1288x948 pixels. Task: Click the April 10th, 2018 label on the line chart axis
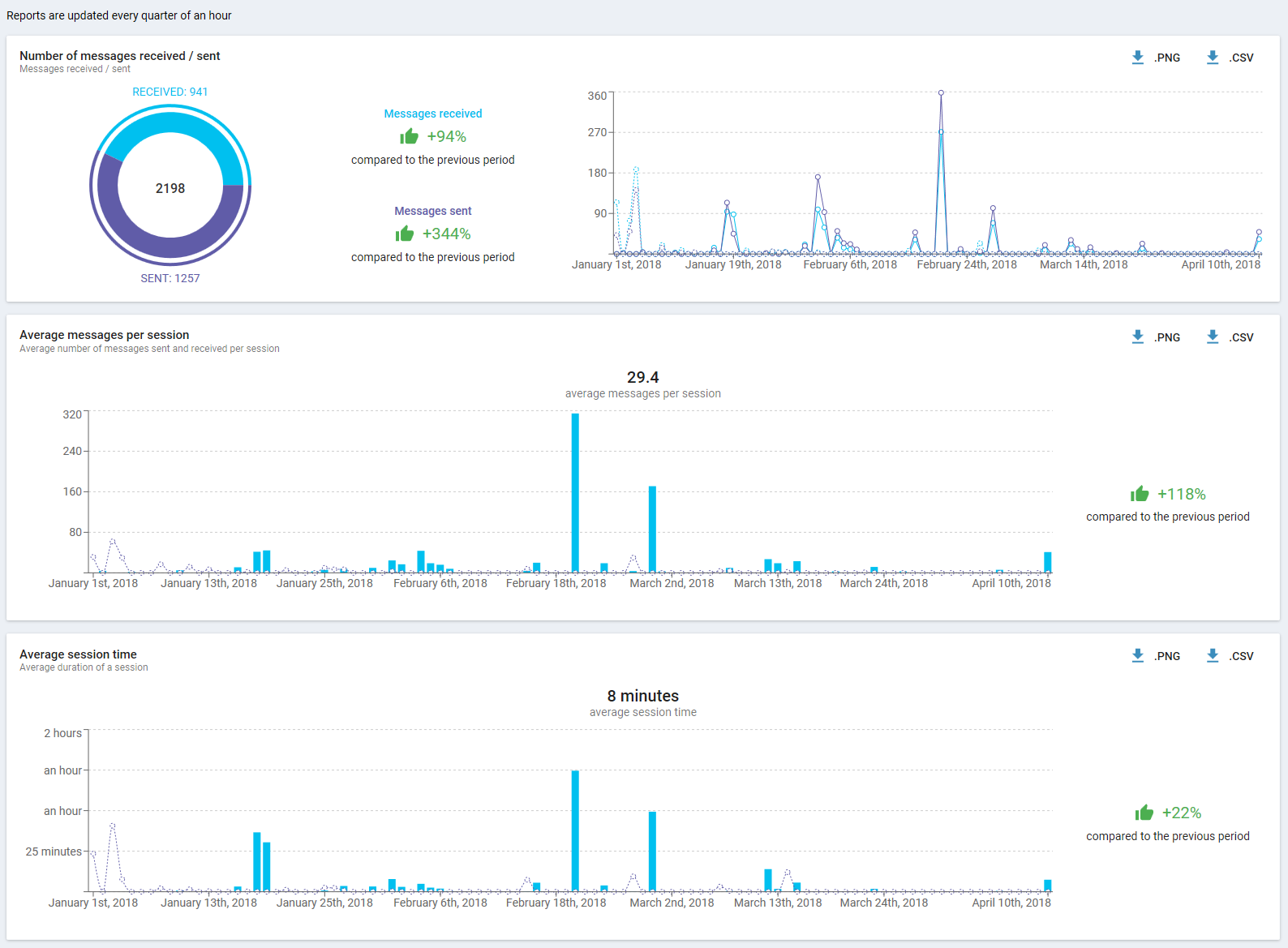point(1221,264)
